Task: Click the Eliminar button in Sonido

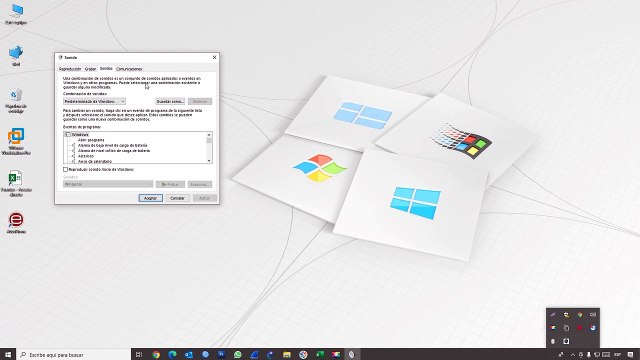Action: point(200,101)
